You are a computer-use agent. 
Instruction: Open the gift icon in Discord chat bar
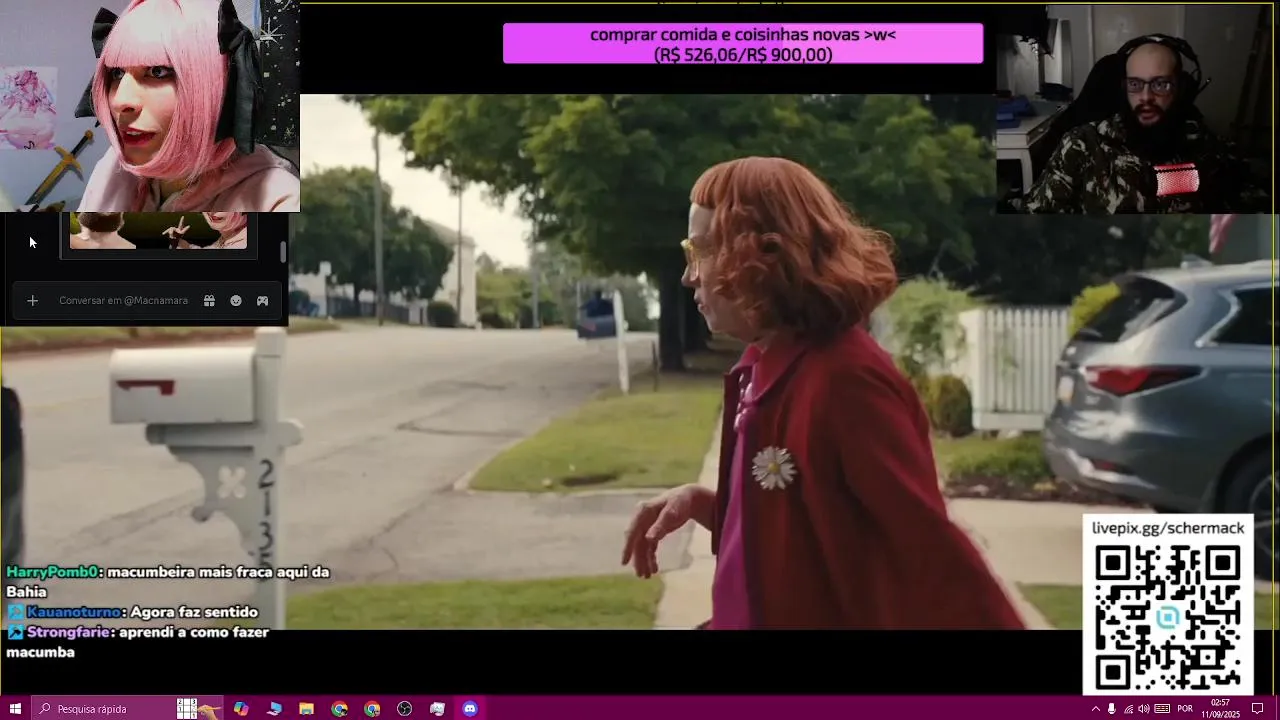pyautogui.click(x=209, y=300)
